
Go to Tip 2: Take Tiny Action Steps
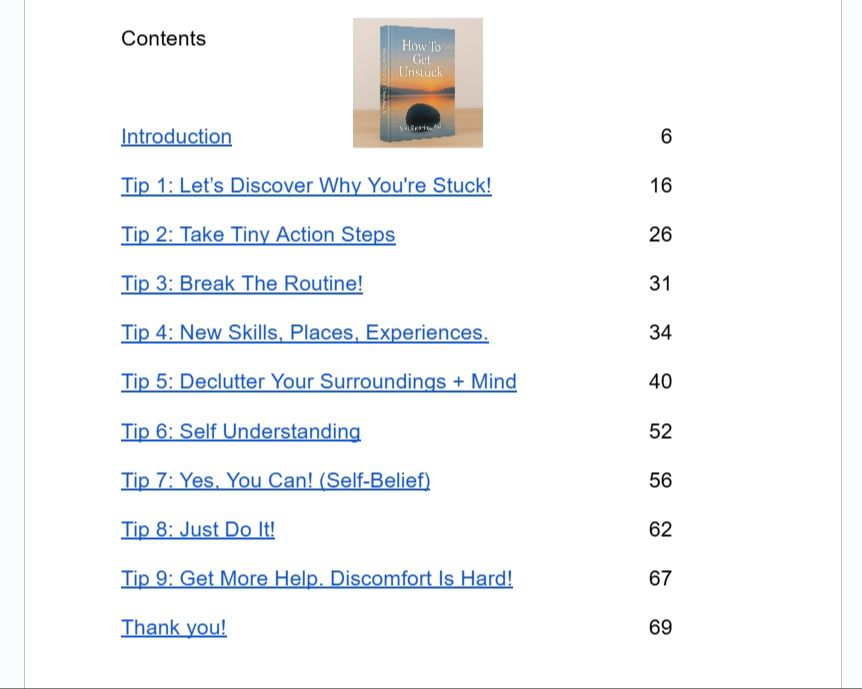tap(258, 235)
